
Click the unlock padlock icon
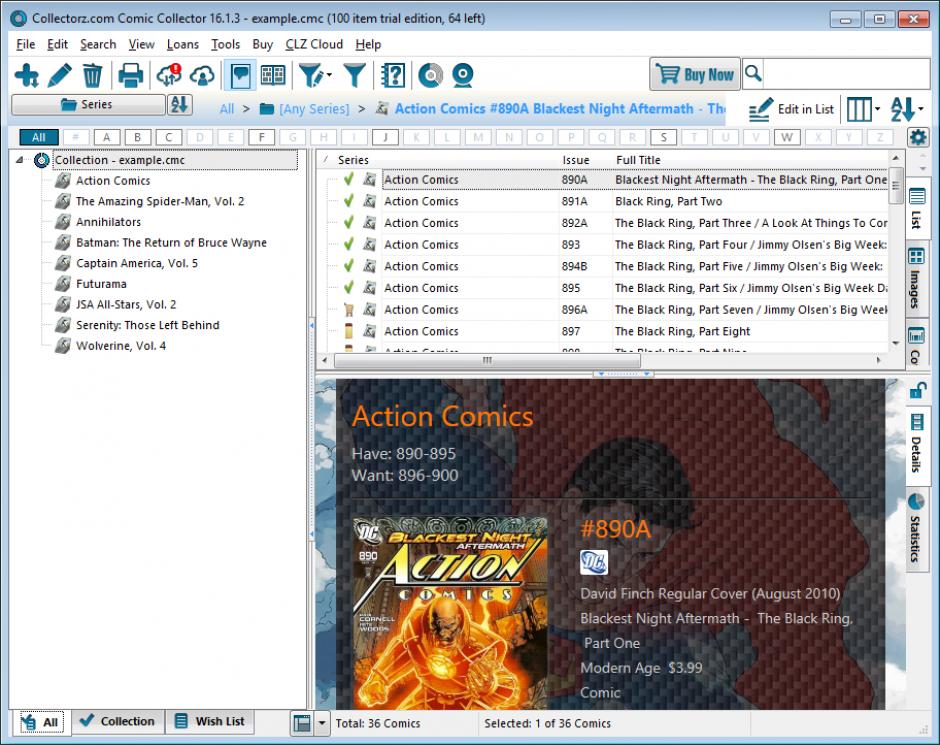[x=918, y=391]
